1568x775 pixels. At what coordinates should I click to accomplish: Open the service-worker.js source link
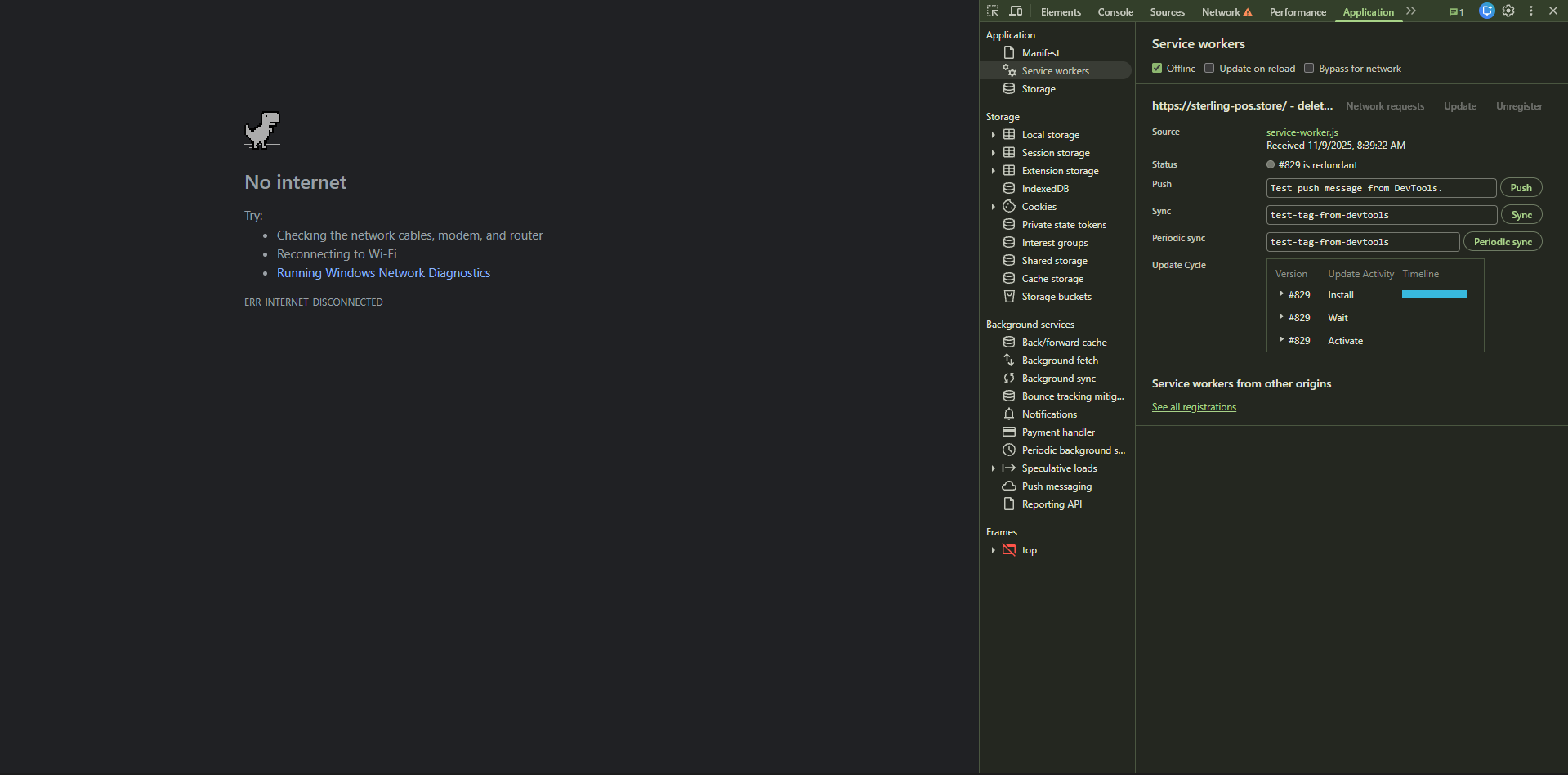[1302, 132]
